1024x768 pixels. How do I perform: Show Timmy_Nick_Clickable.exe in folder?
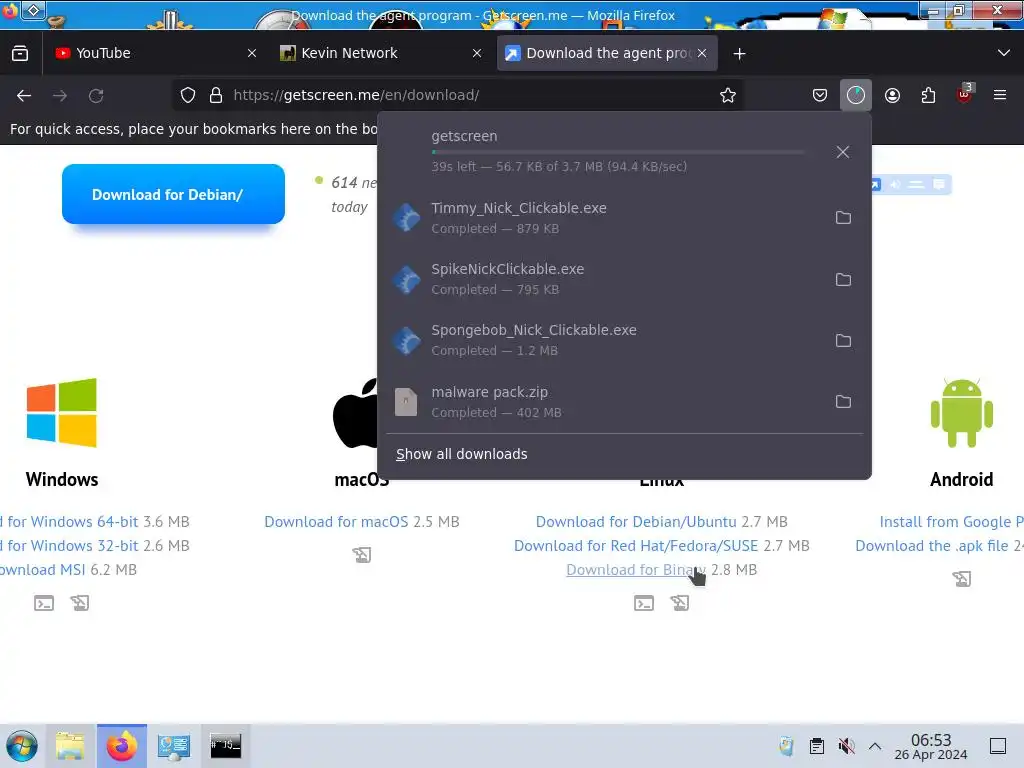point(843,217)
